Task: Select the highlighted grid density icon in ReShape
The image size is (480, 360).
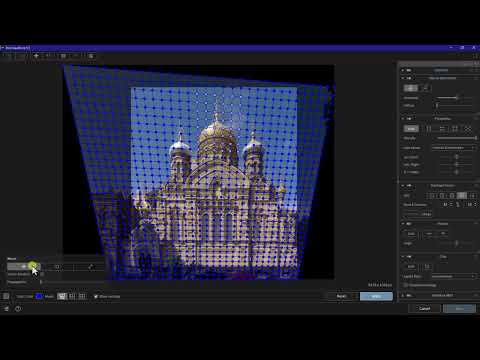Action: coord(462,195)
